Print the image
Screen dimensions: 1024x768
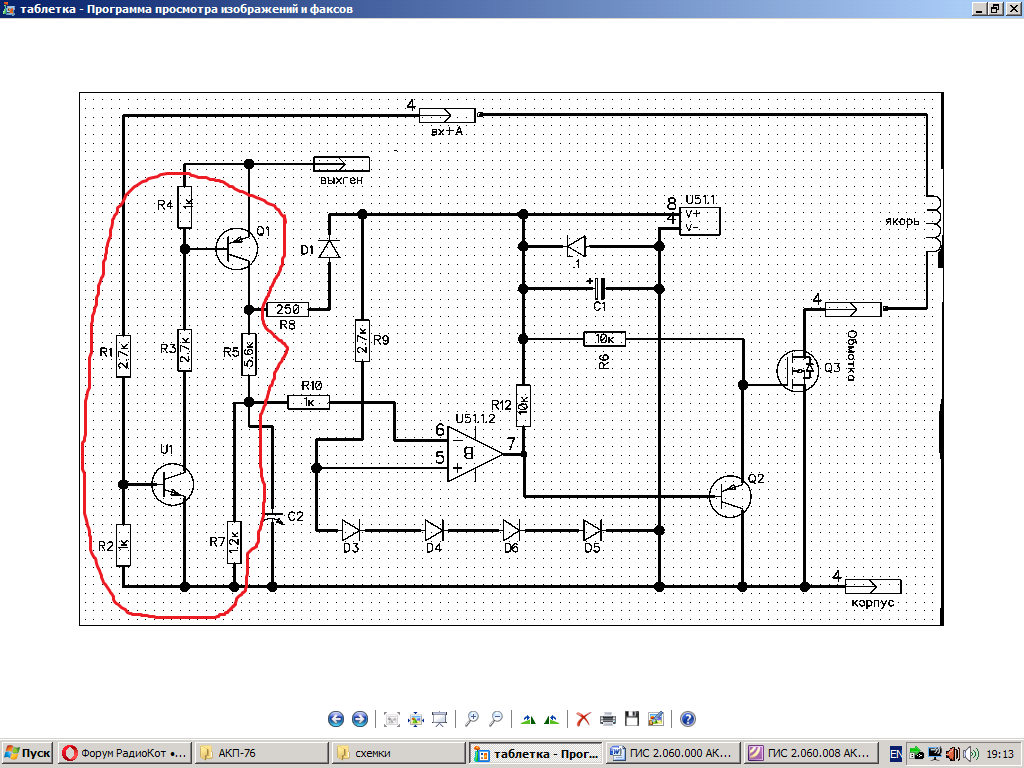(607, 719)
